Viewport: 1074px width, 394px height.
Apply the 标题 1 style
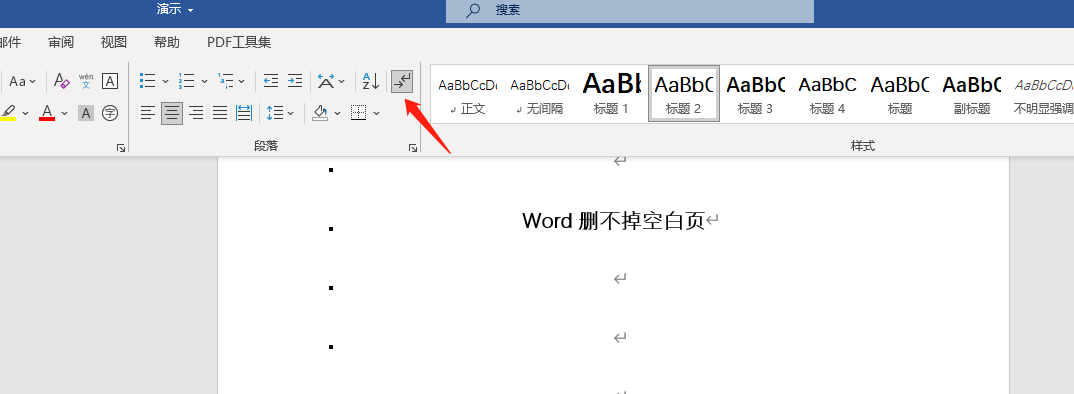611,95
